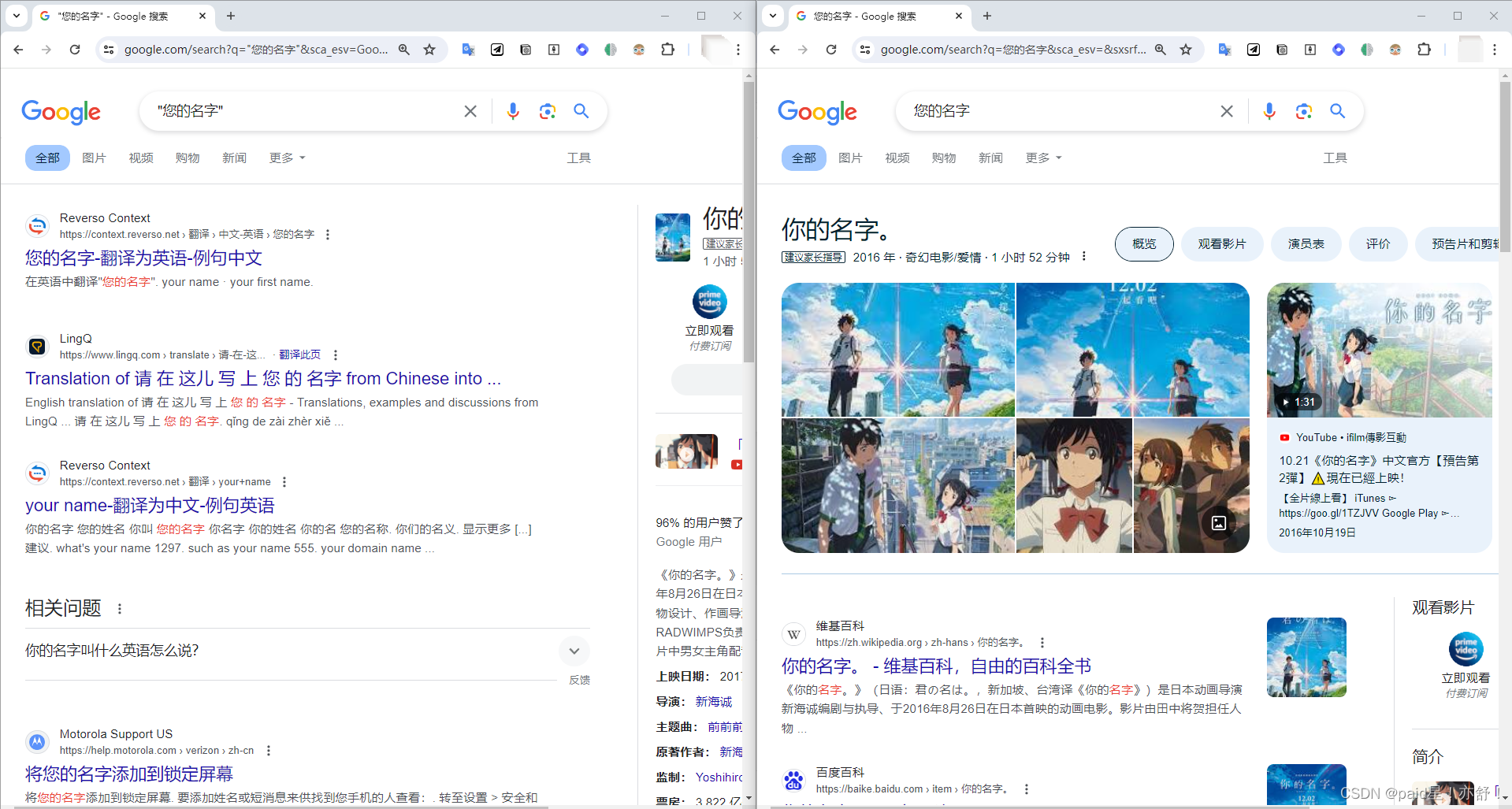Open Extensions puzzle menu in left window
Image resolution: width=1512 pixels, height=809 pixels.
668,50
